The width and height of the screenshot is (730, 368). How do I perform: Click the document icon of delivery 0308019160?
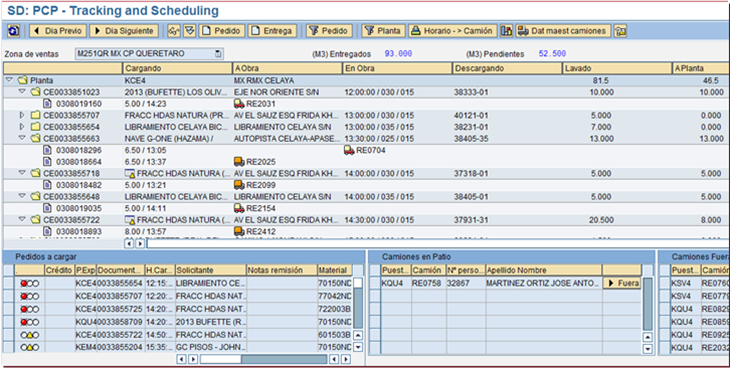(47, 103)
